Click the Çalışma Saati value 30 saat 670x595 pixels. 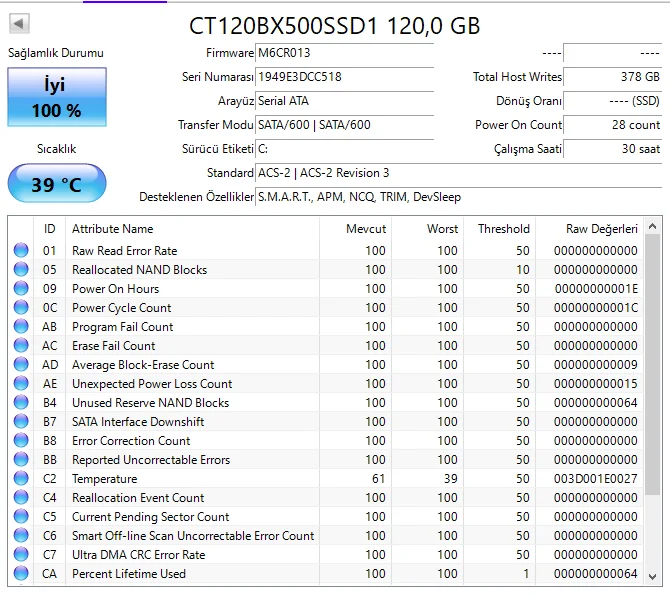tap(612, 149)
